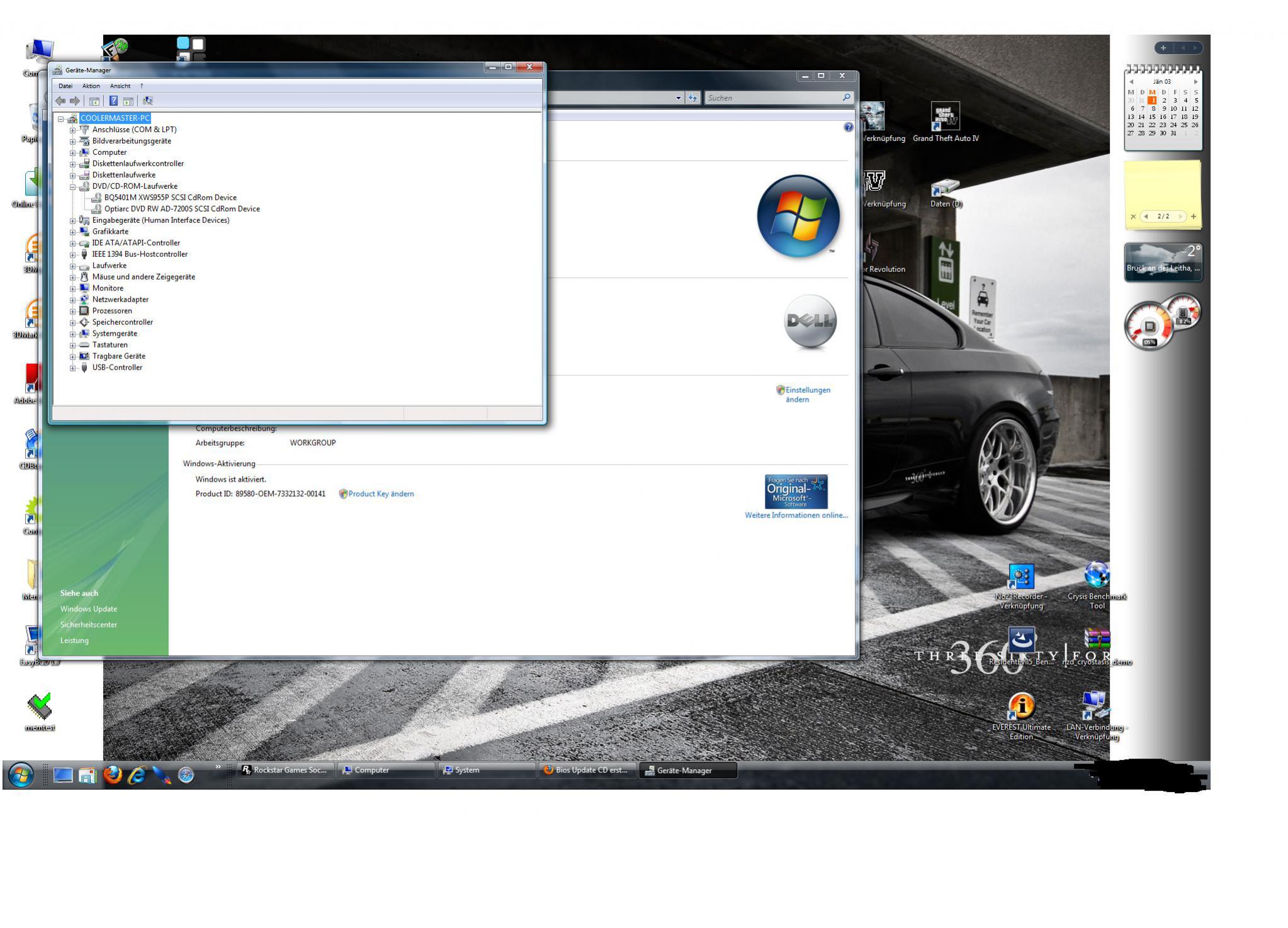Click the Windows Start orb
Viewport: 1288px width, 928px height.
21,774
